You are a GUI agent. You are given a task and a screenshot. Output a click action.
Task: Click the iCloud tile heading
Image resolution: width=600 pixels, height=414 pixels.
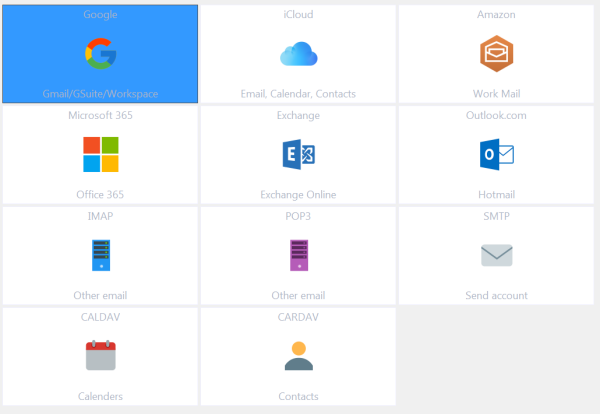pyautogui.click(x=298, y=15)
